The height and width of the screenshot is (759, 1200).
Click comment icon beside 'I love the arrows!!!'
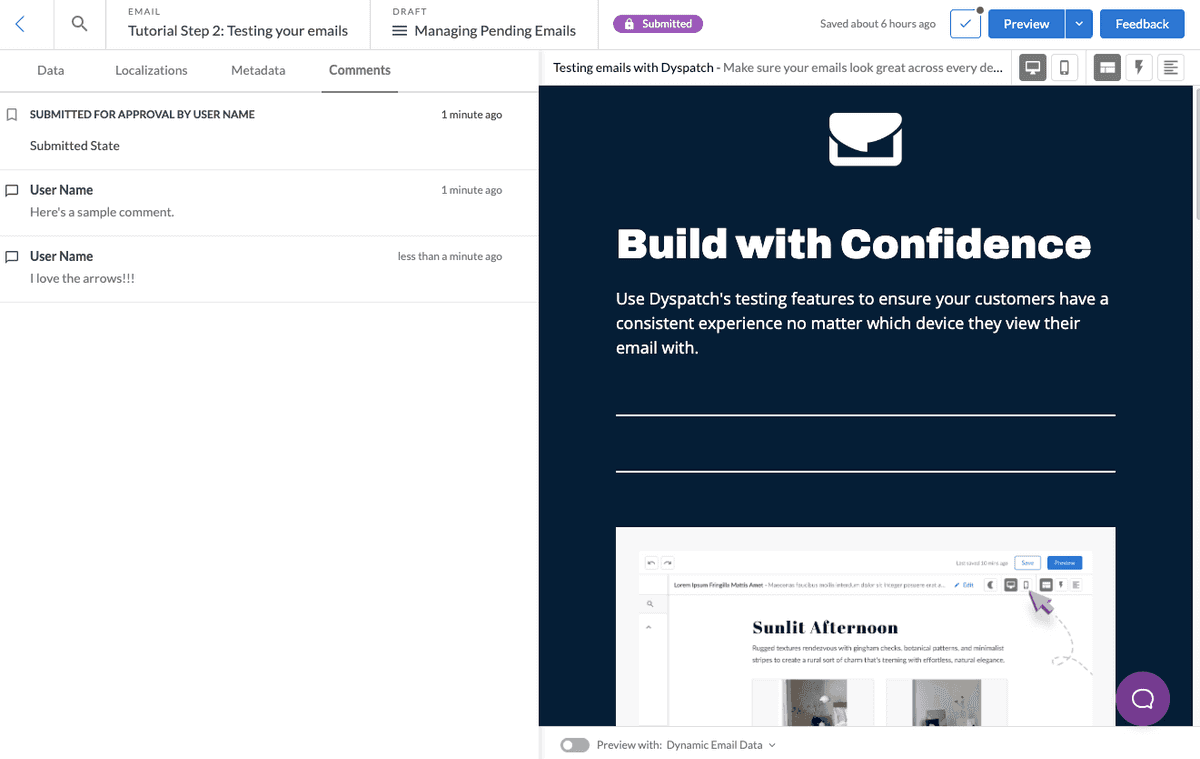(12, 257)
